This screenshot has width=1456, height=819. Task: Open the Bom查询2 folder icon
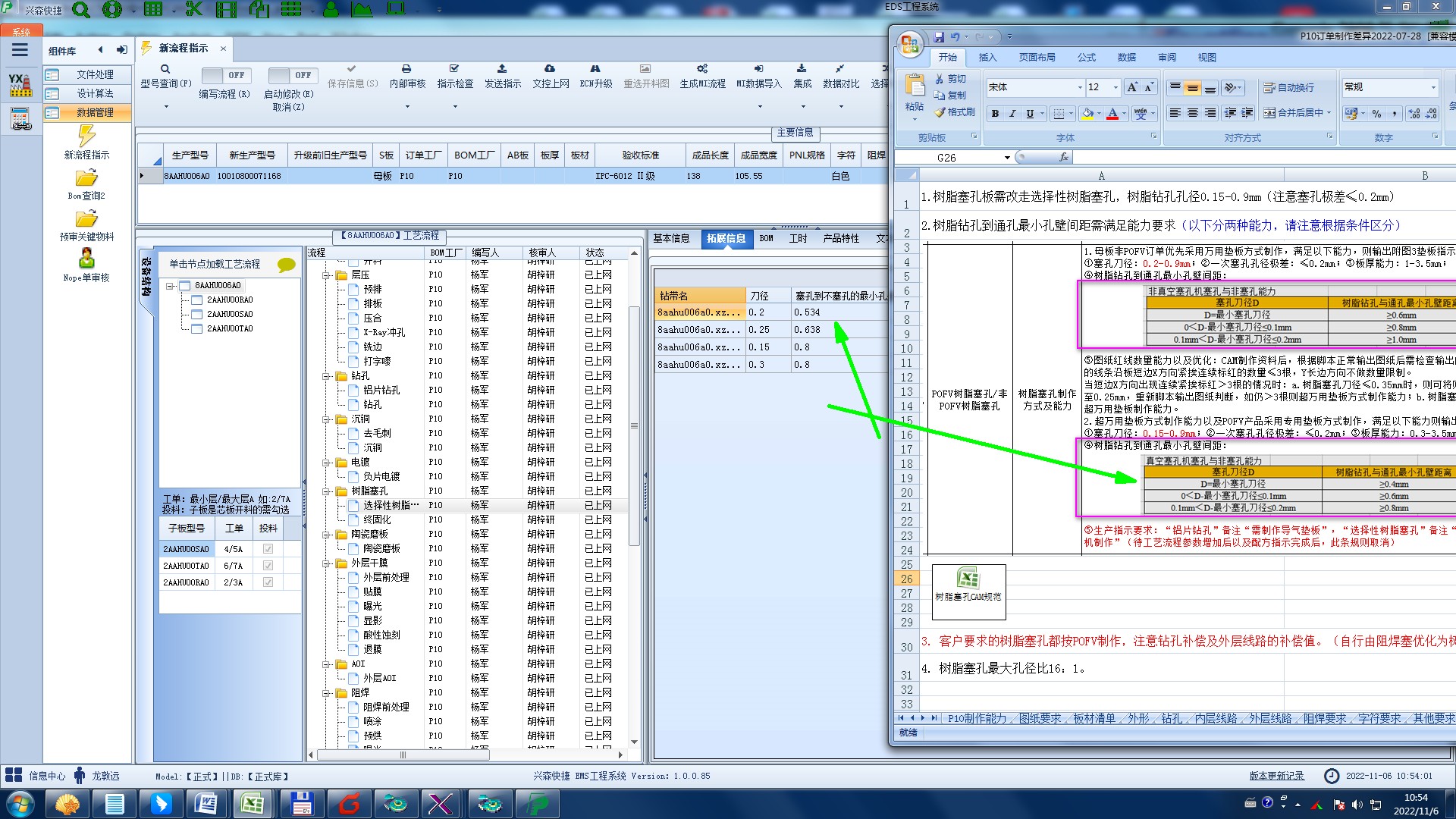click(86, 178)
